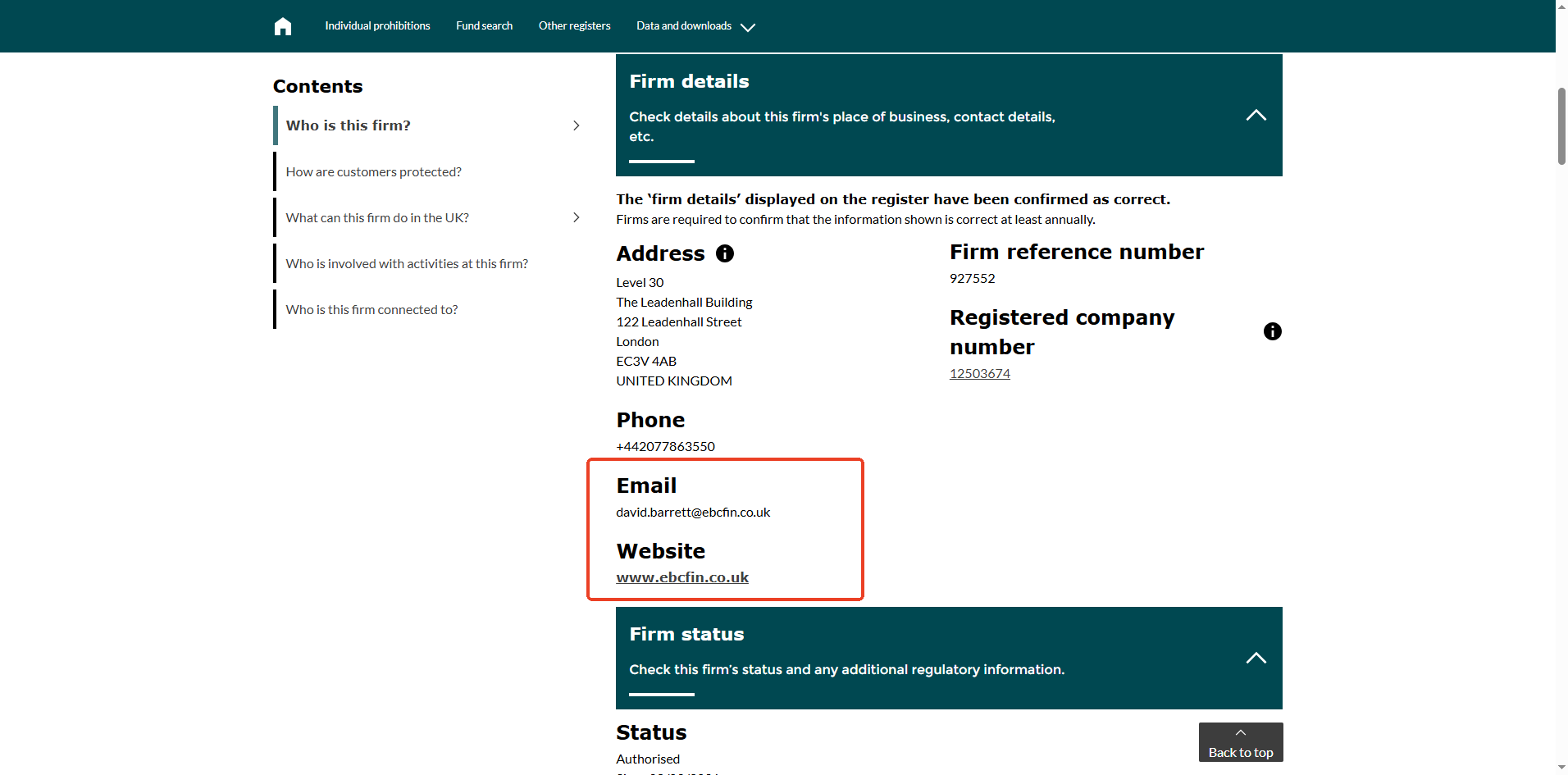This screenshot has height=775, width=1568.
Task: Open Other registers menu item
Action: (574, 26)
